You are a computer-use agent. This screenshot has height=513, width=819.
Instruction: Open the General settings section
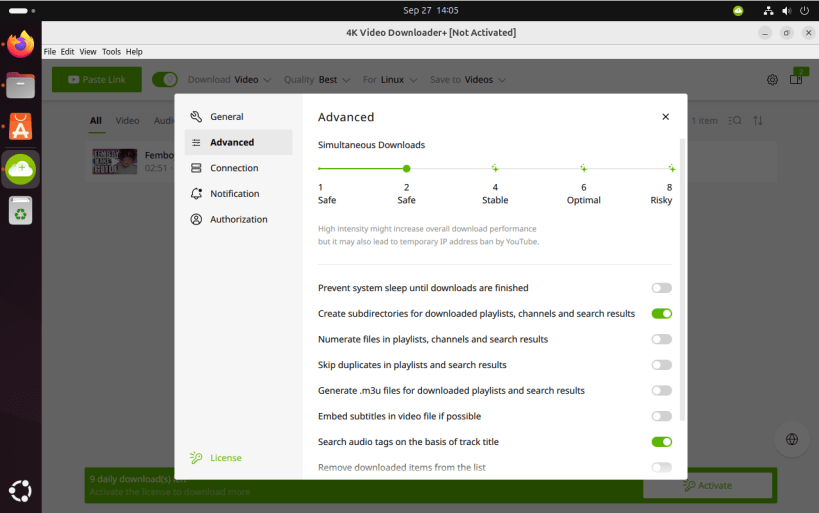pos(238,116)
